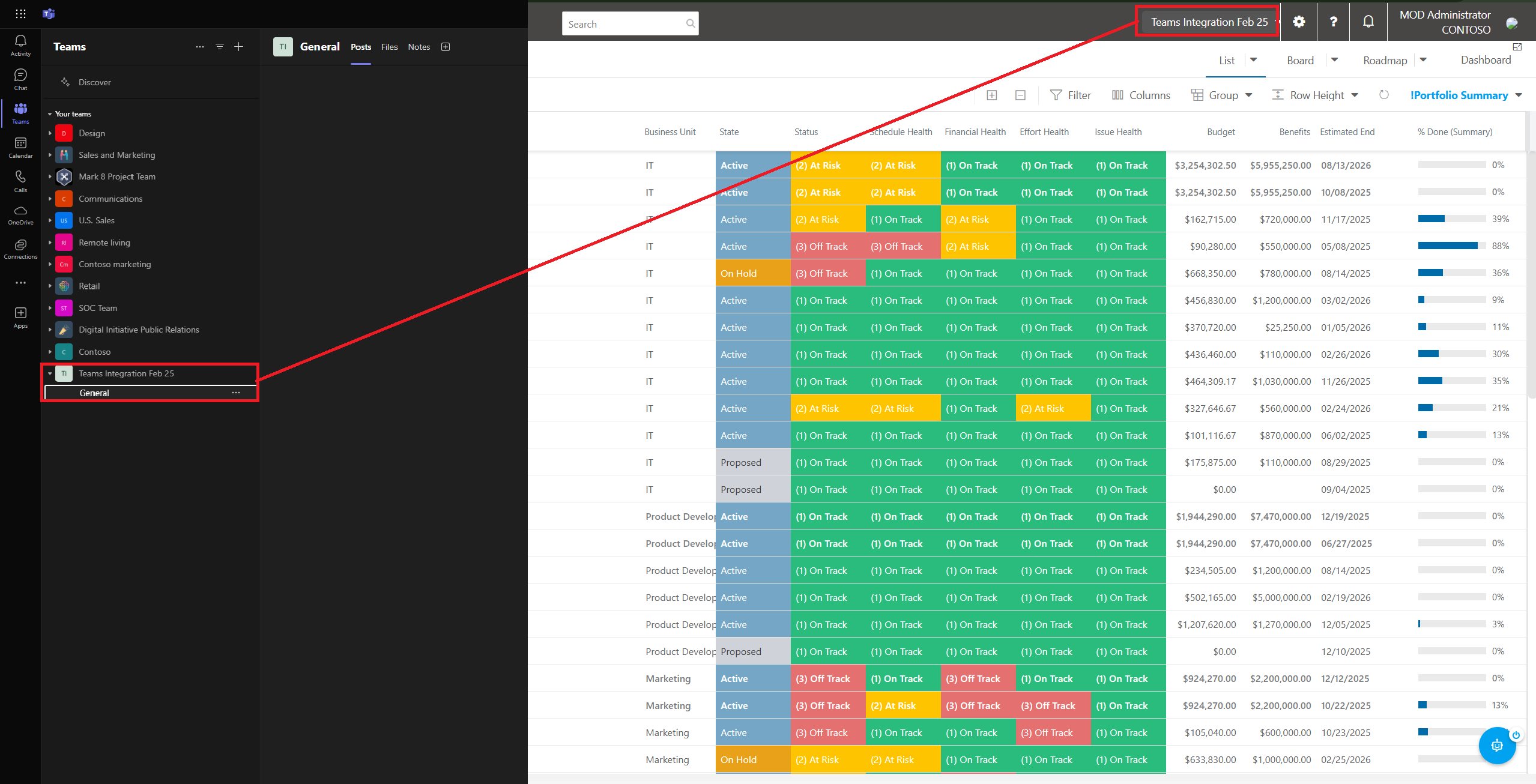
Task: Collapse Teams Integration Feb 25 team
Action: click(x=50, y=373)
